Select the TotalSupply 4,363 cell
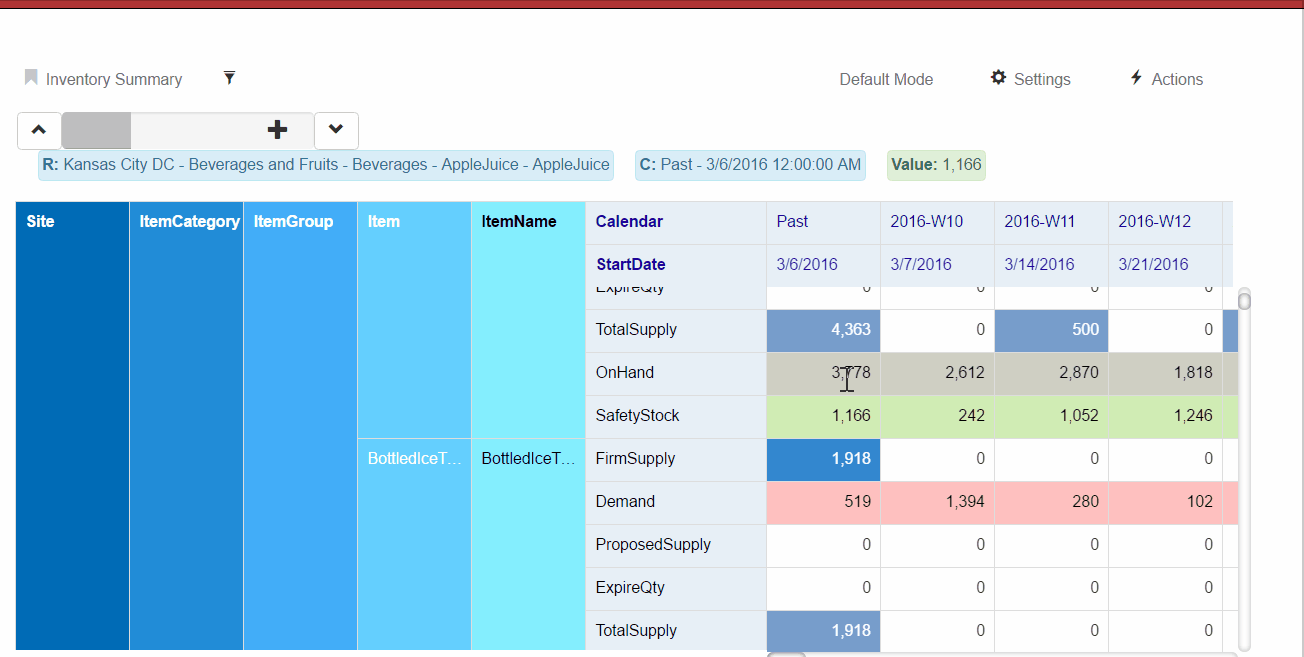Viewport: 1304px width, 657px height. (823, 330)
